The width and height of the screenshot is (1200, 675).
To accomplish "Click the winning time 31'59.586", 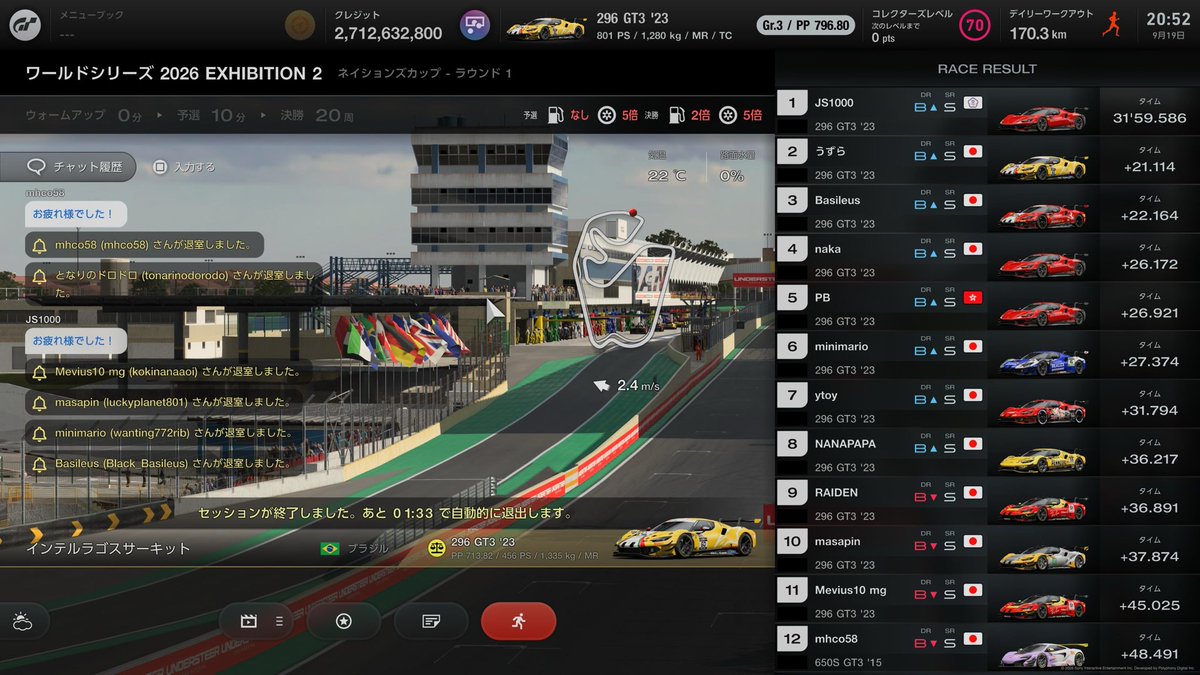I will click(1150, 118).
